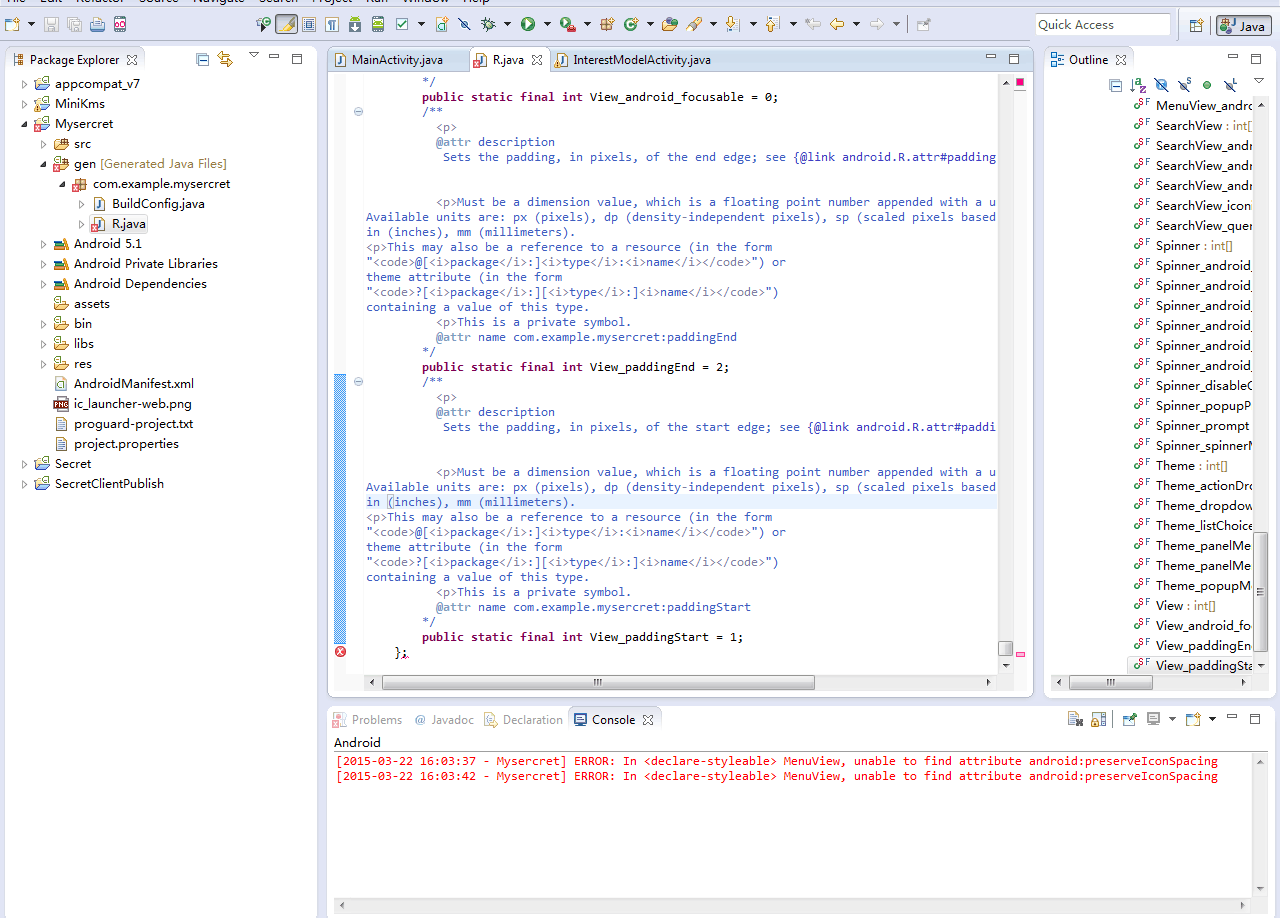Select the com.example.mysercret package
The width and height of the screenshot is (1280, 918).
[x=162, y=184]
